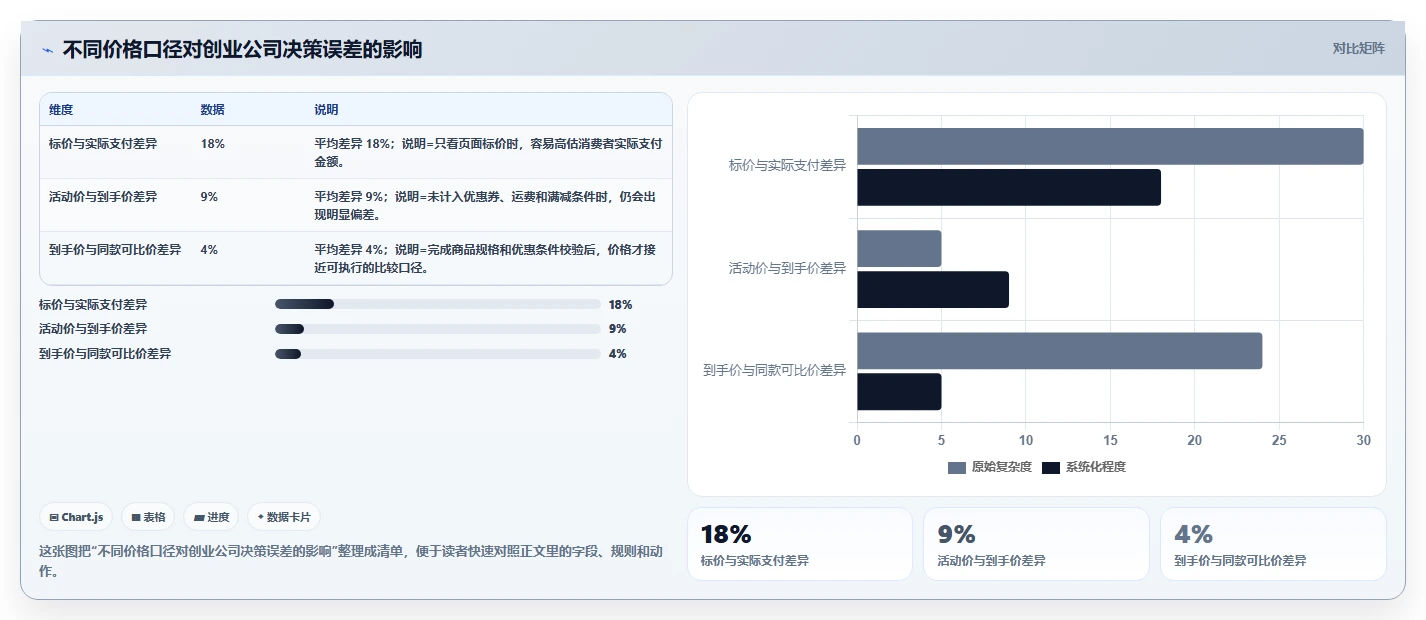Select the Chart.js tag chip
The height and width of the screenshot is (620, 1426).
click(76, 517)
